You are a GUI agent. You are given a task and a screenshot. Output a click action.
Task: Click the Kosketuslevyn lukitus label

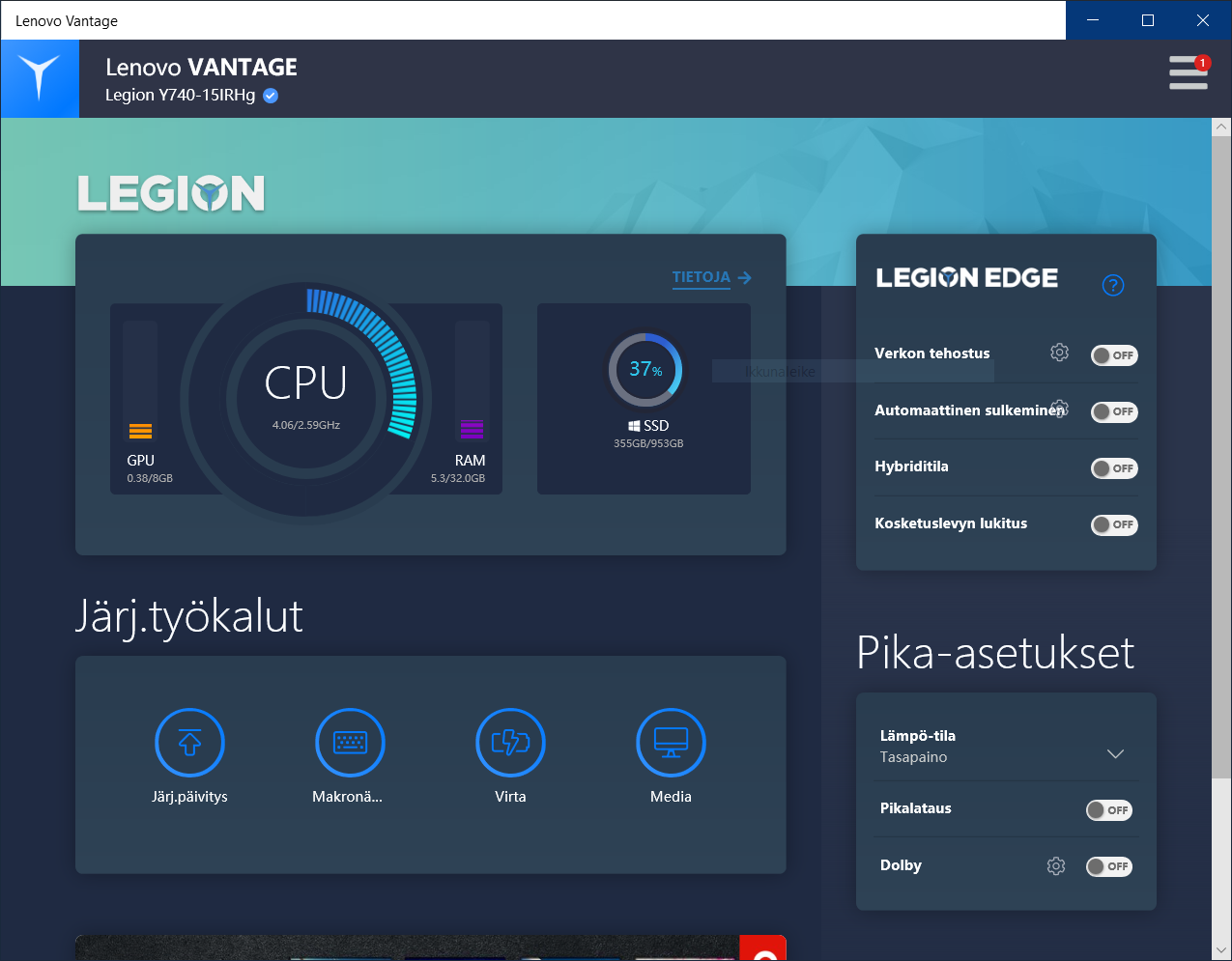[951, 523]
